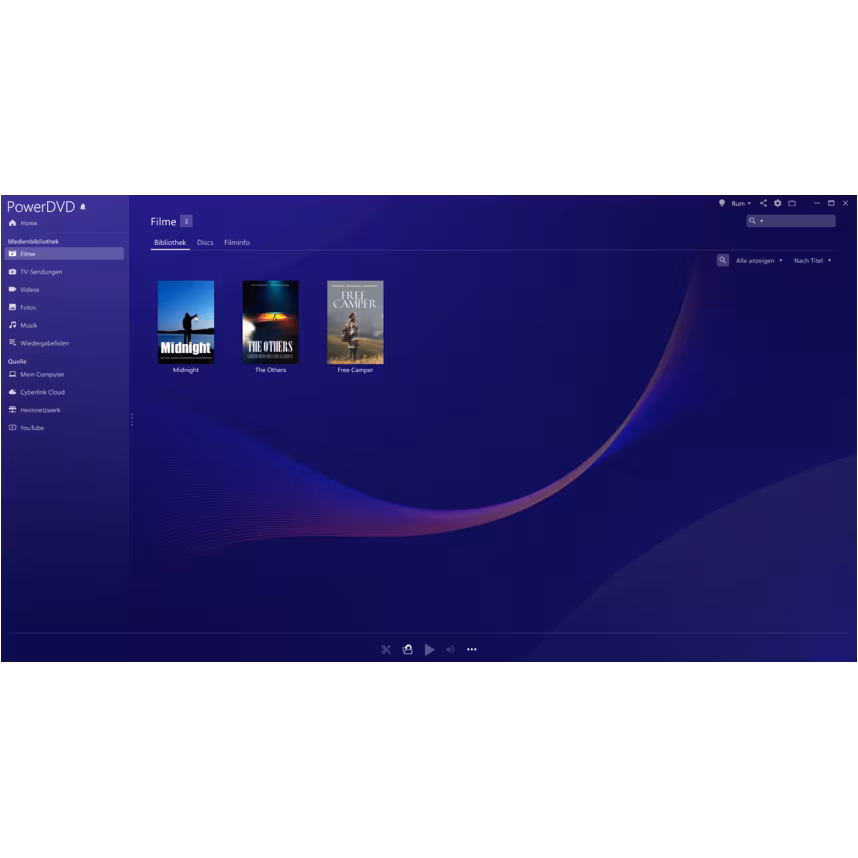Viewport: 858px width, 858px height.
Task: Open the 'Nach Titel' sort dropdown
Action: (x=812, y=260)
